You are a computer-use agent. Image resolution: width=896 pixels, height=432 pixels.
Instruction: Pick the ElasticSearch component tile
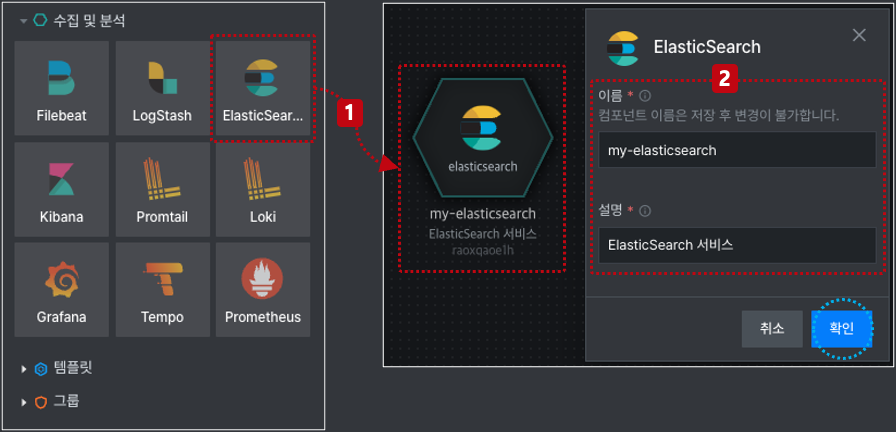pyautogui.click(x=263, y=87)
